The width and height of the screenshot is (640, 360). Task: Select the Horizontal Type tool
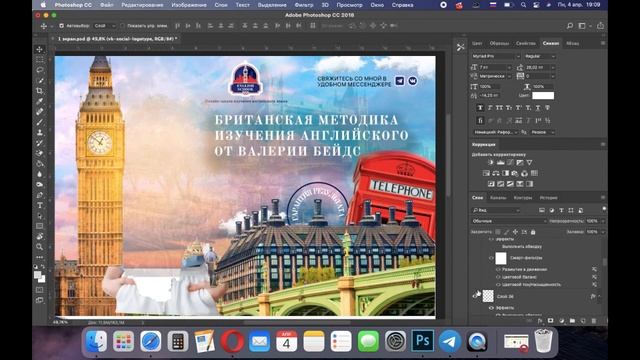(x=40, y=205)
